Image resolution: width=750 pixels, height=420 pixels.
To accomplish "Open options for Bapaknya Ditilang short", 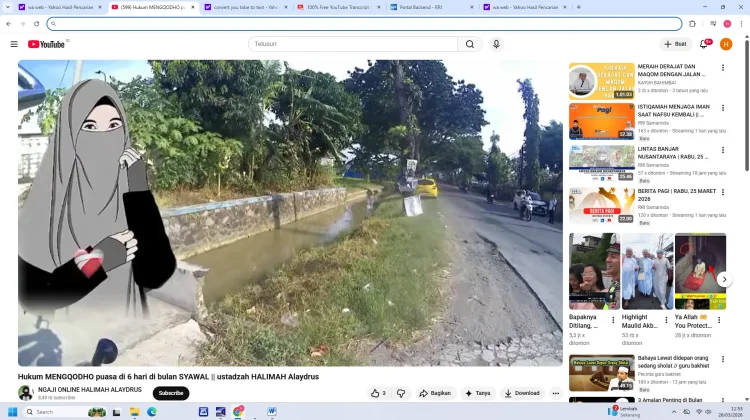I will (x=613, y=320).
